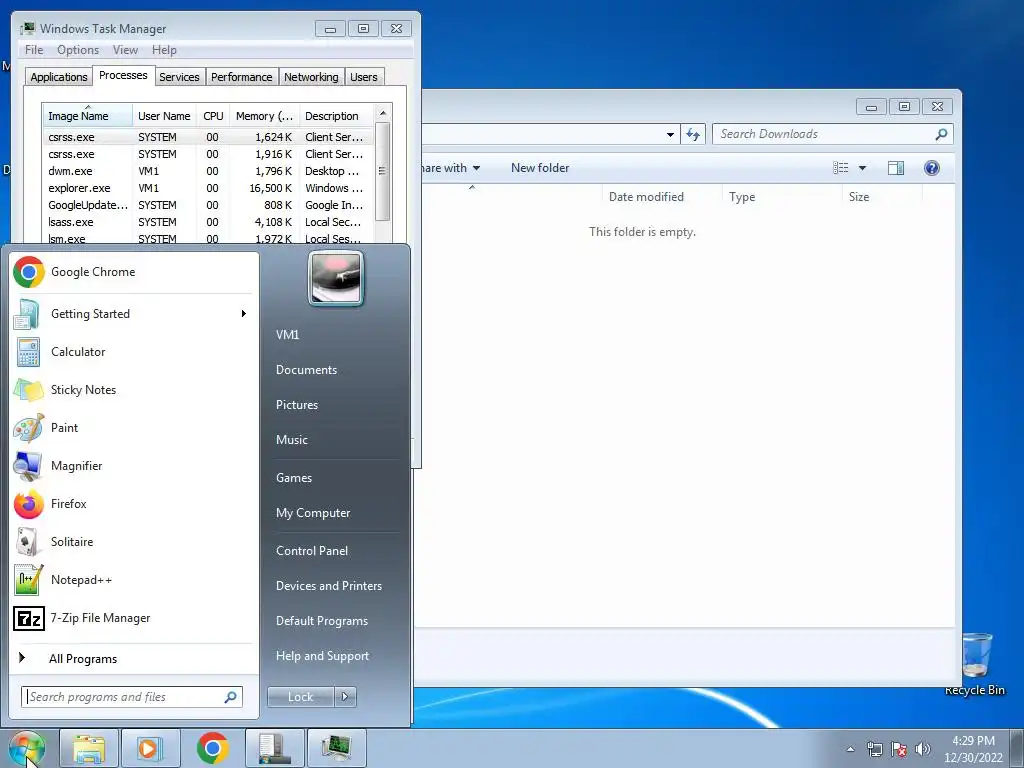Open Calculator from Start menu

coord(134,352)
